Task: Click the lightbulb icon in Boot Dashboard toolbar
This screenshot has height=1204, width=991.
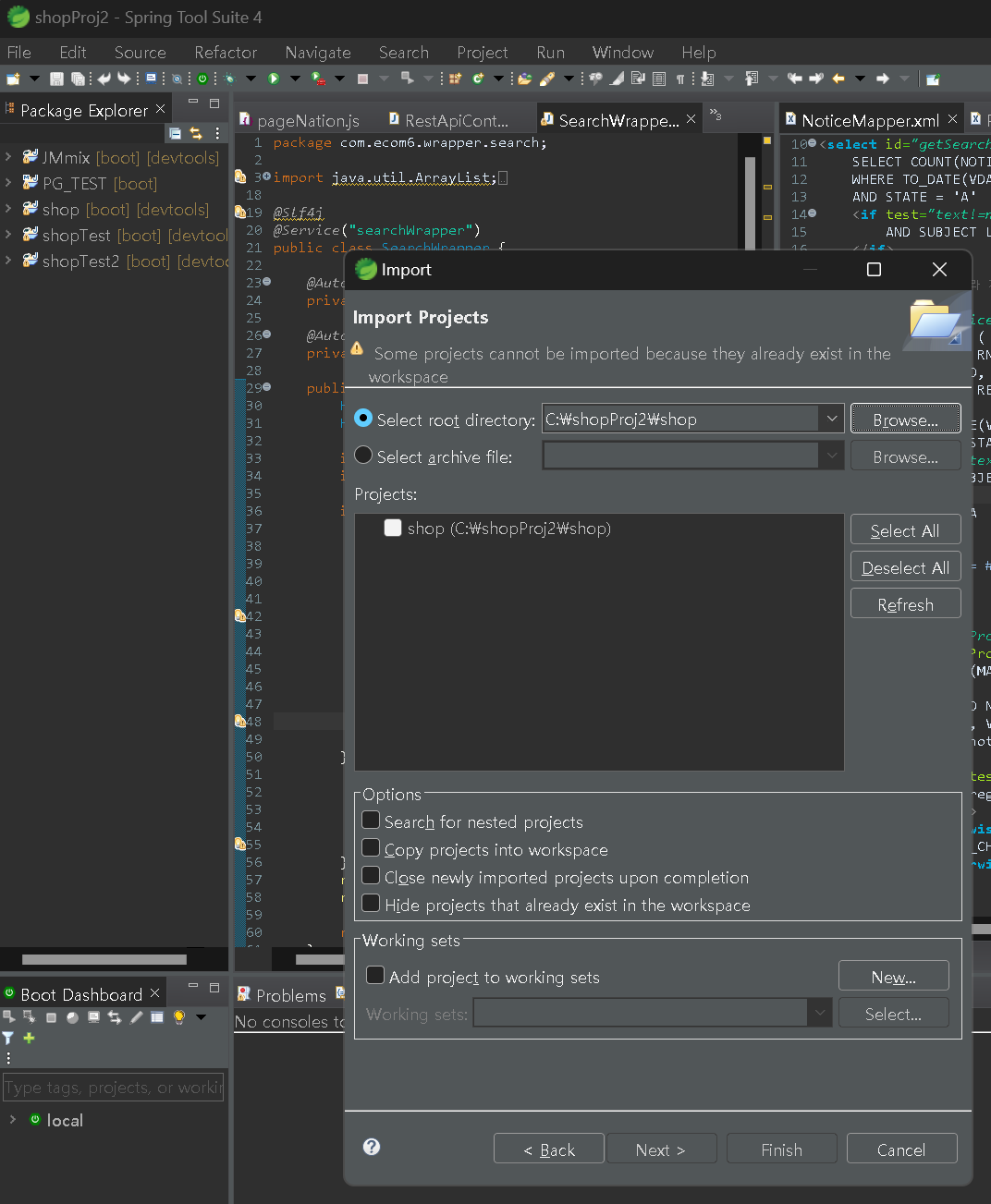Action: [x=178, y=1017]
